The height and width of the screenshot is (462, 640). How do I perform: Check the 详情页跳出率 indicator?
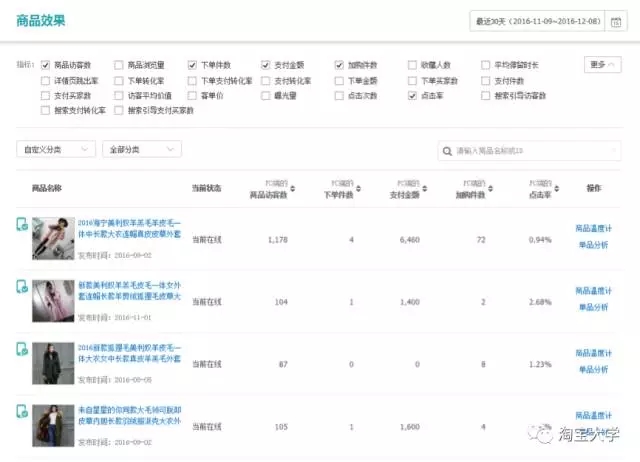pos(45,81)
